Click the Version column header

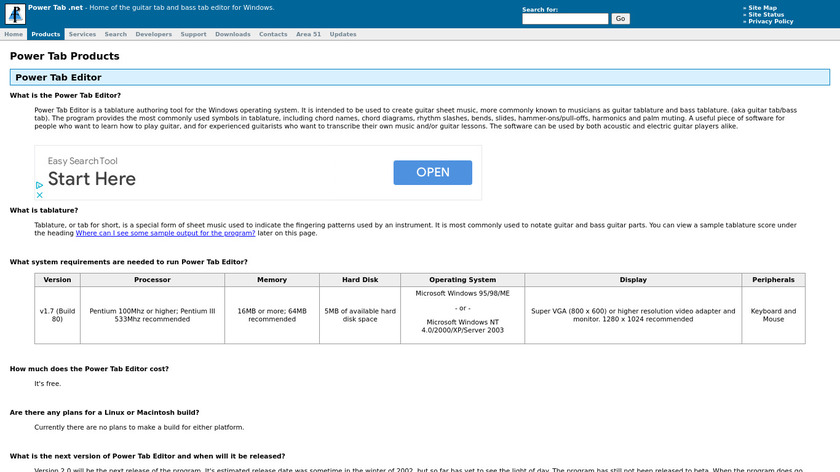pyautogui.click(x=57, y=280)
